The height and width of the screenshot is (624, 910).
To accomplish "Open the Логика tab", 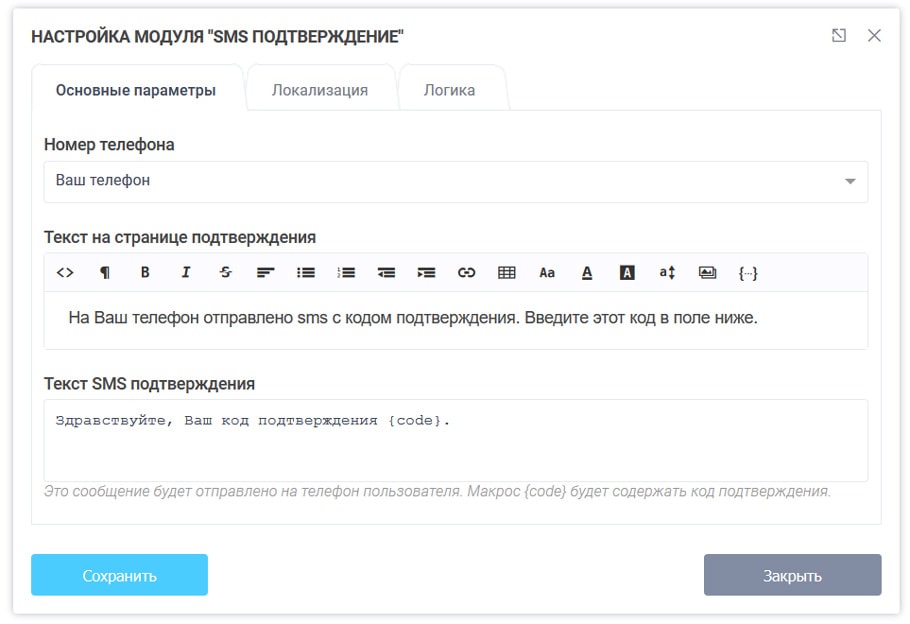I will (452, 89).
